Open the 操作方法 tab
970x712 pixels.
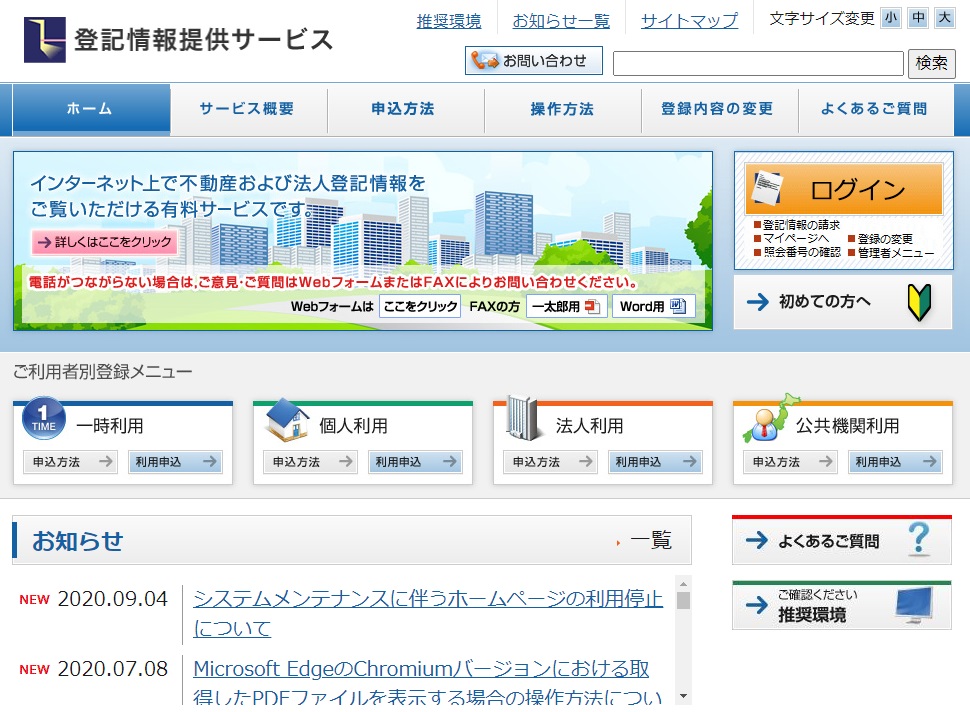pos(563,110)
